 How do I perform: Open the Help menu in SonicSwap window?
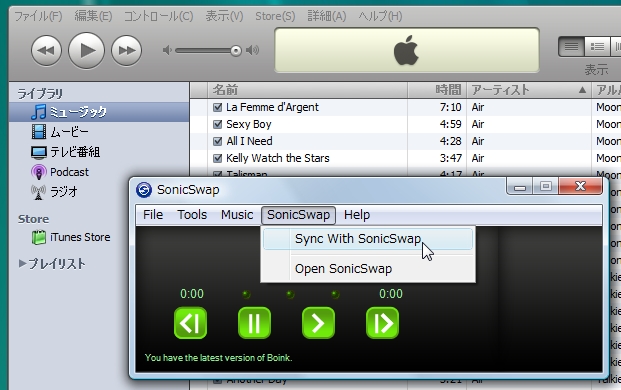(357, 215)
